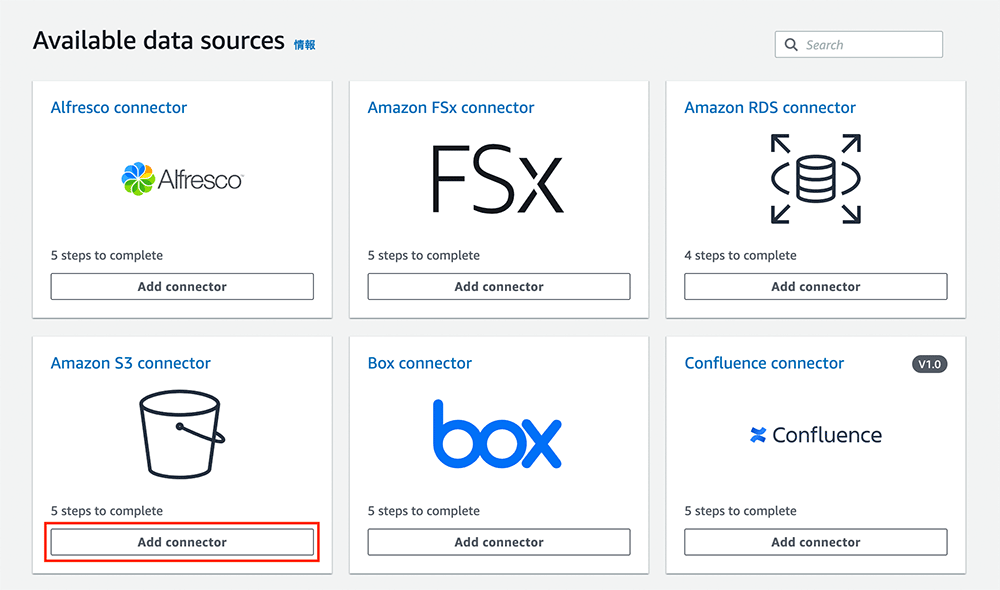Screen dimensions: 1000x590
Task: Click the blue box logo
Action: point(498,435)
